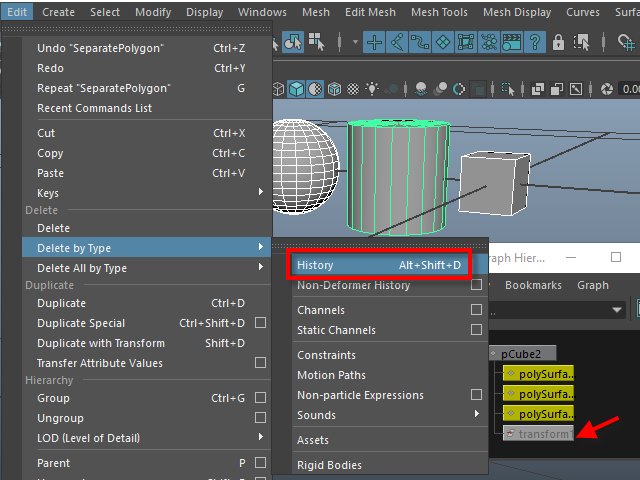Switch viewport to wireframe display

(278, 89)
